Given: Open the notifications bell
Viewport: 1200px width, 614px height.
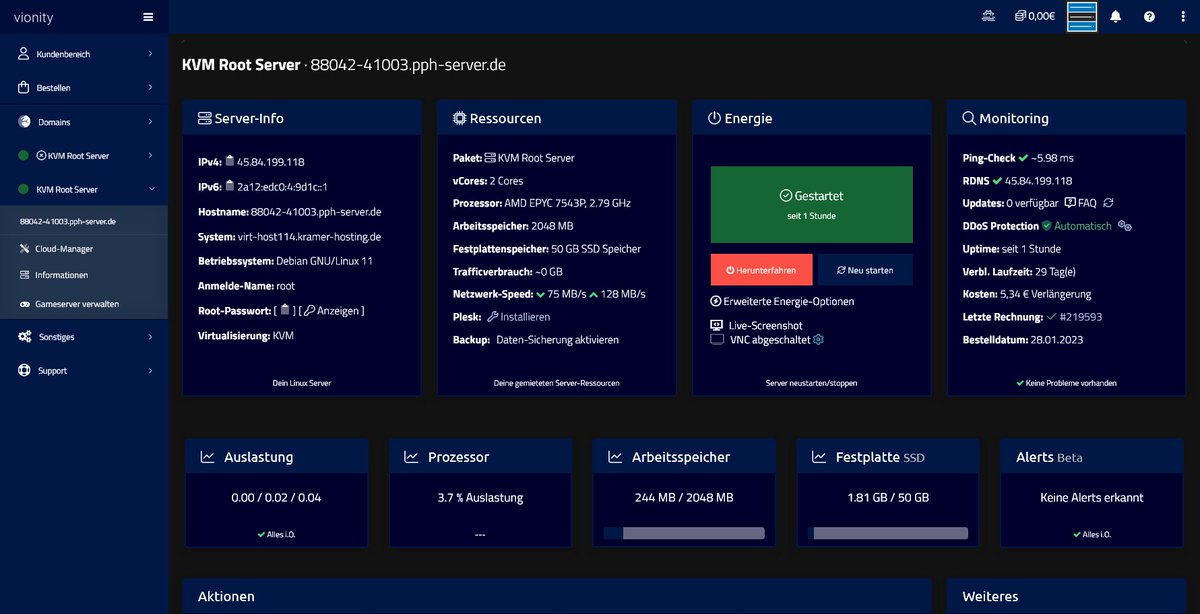Looking at the screenshot, I should pyautogui.click(x=1116, y=17).
